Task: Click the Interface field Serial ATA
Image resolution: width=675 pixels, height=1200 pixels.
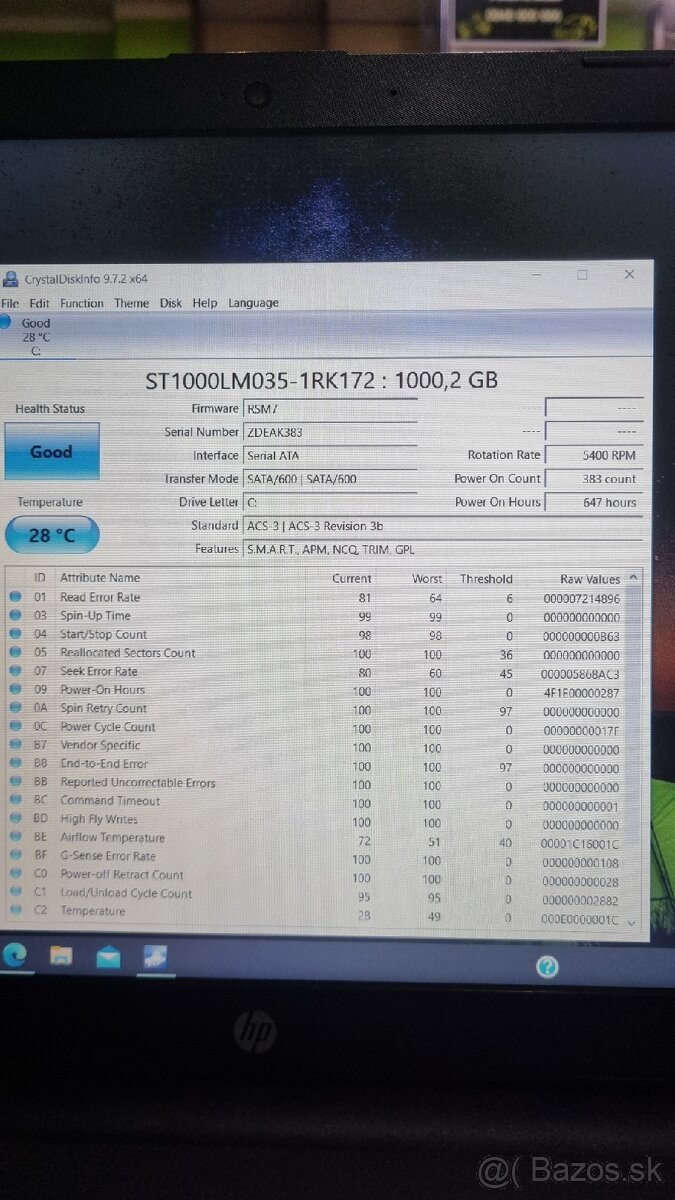Action: point(330,456)
